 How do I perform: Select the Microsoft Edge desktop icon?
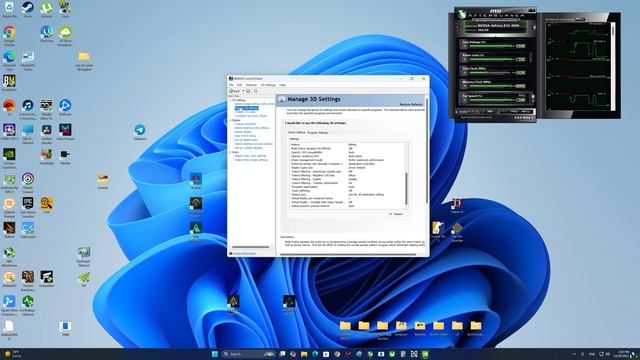(x=9, y=59)
